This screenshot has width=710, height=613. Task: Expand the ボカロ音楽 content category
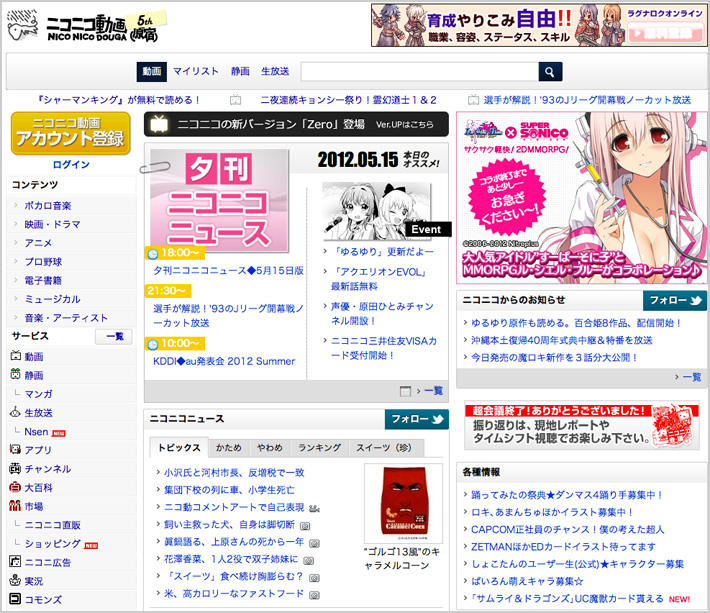point(16,205)
